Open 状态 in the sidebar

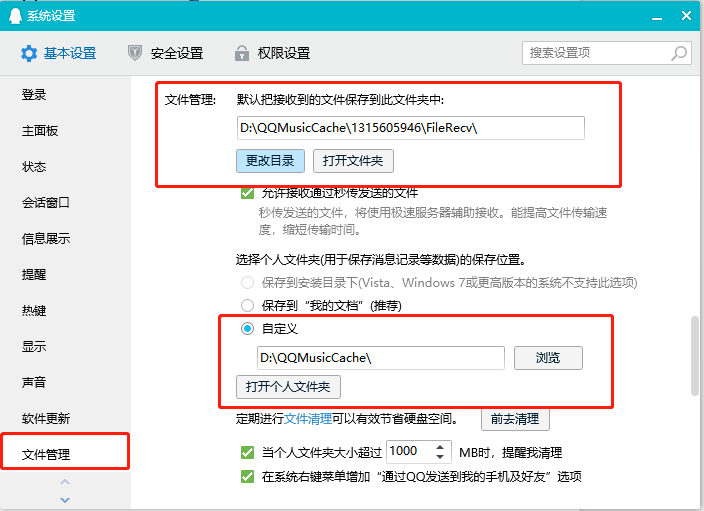tap(34, 167)
